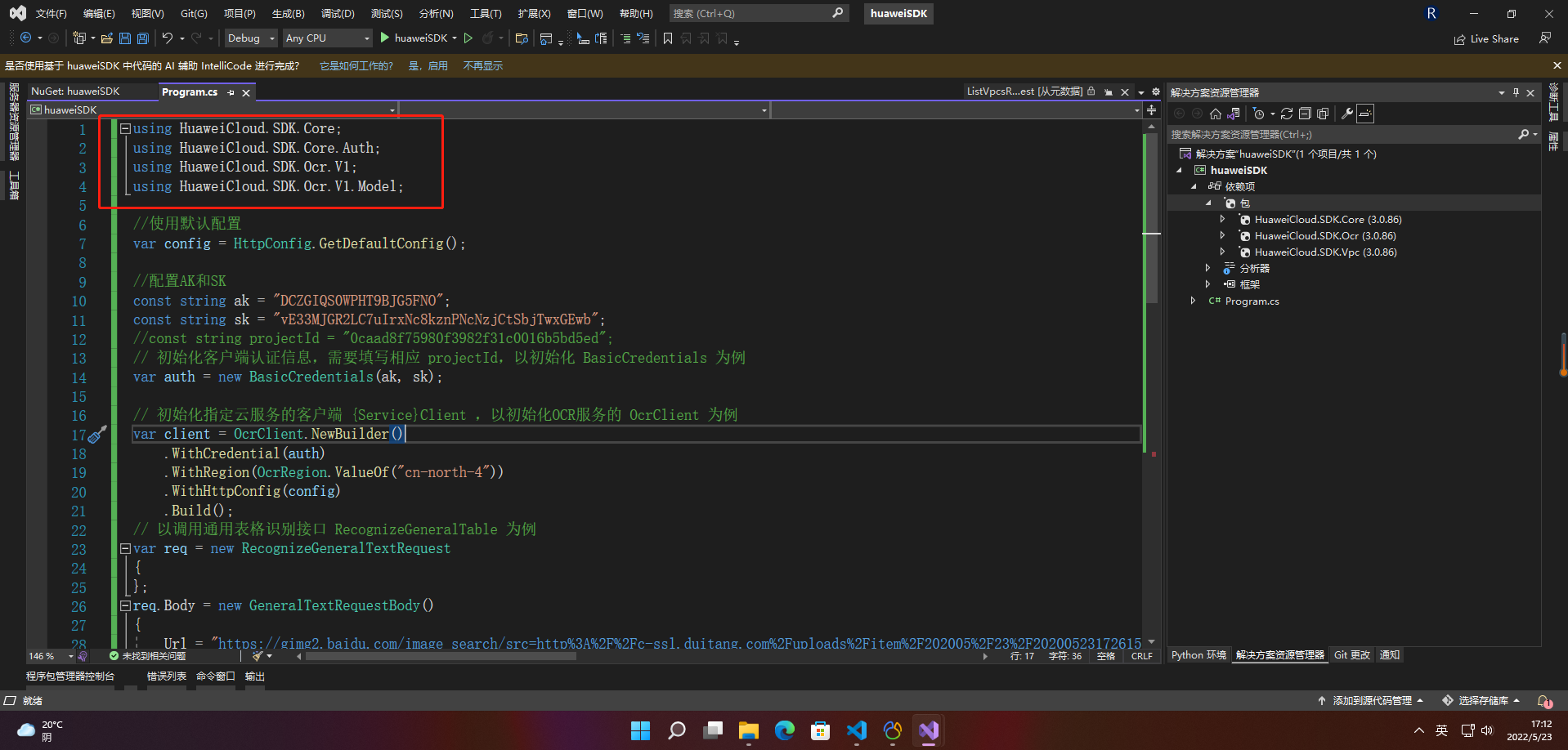Click the Open File folder icon
The image size is (1568, 750).
(x=107, y=38)
